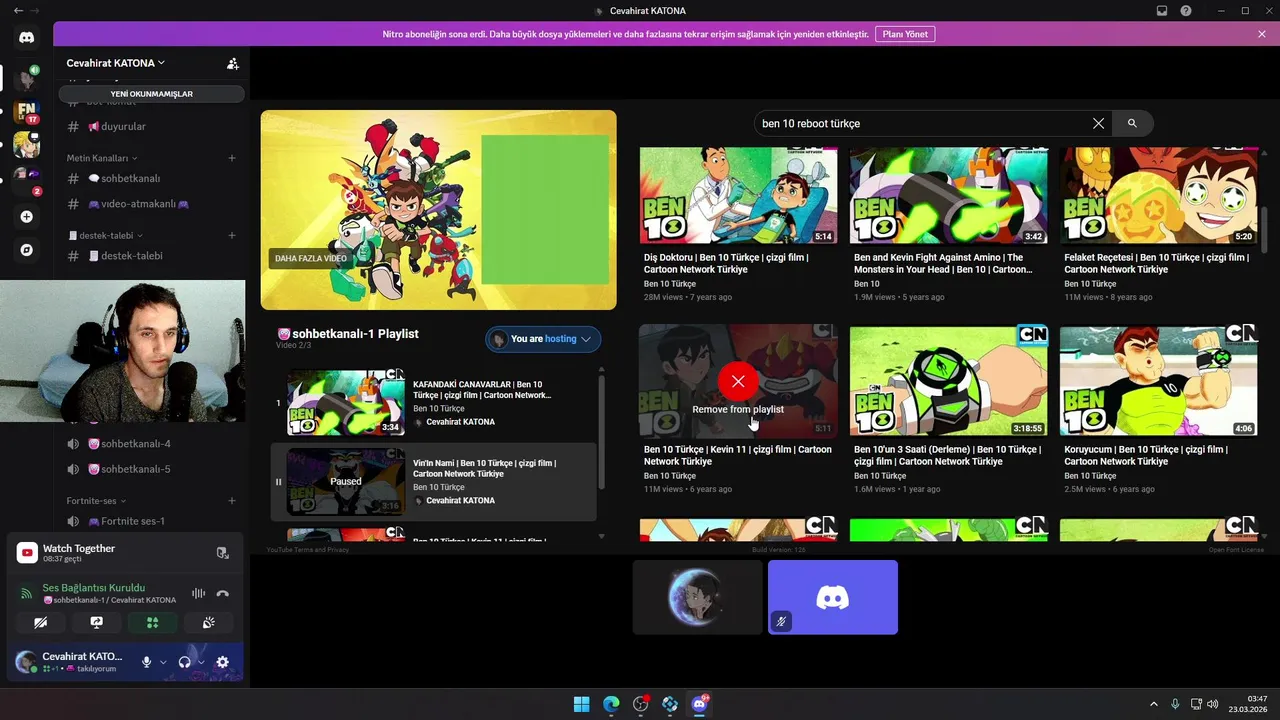
Task: Go back with the title bar arrow
Action: coord(18,10)
